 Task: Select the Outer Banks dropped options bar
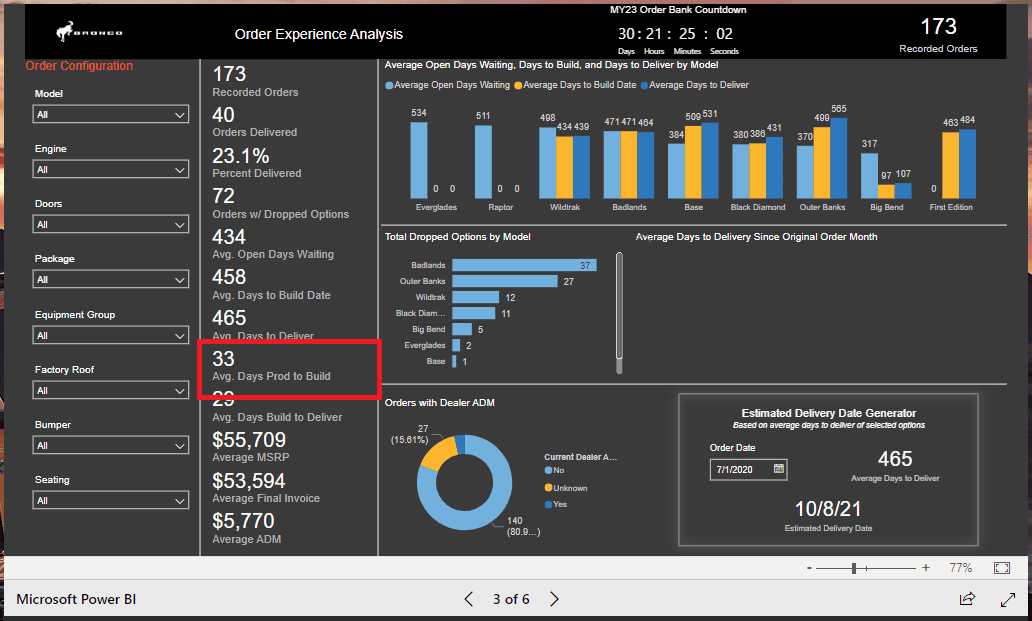[505, 281]
